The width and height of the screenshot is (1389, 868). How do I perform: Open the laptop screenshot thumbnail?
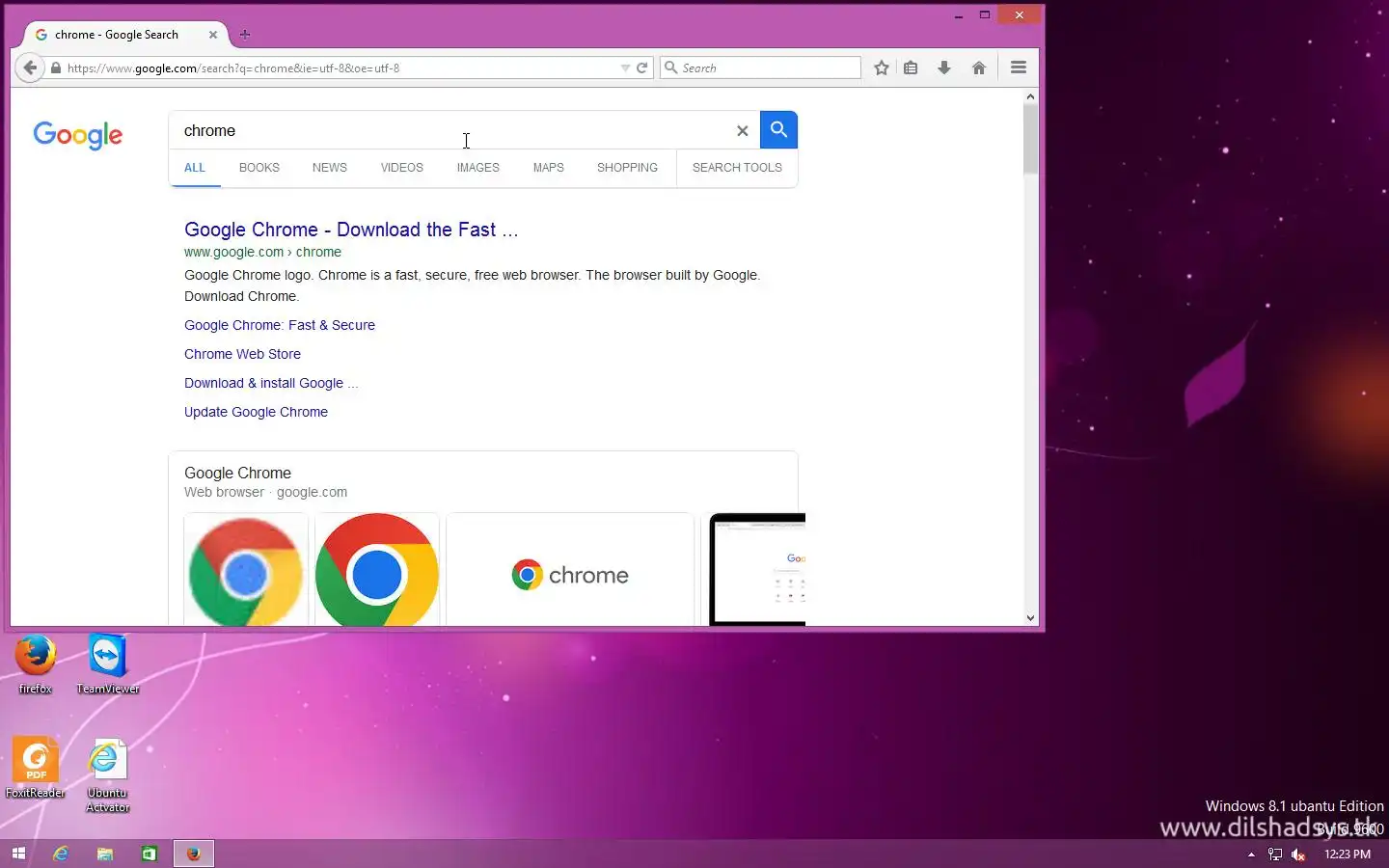(x=757, y=570)
